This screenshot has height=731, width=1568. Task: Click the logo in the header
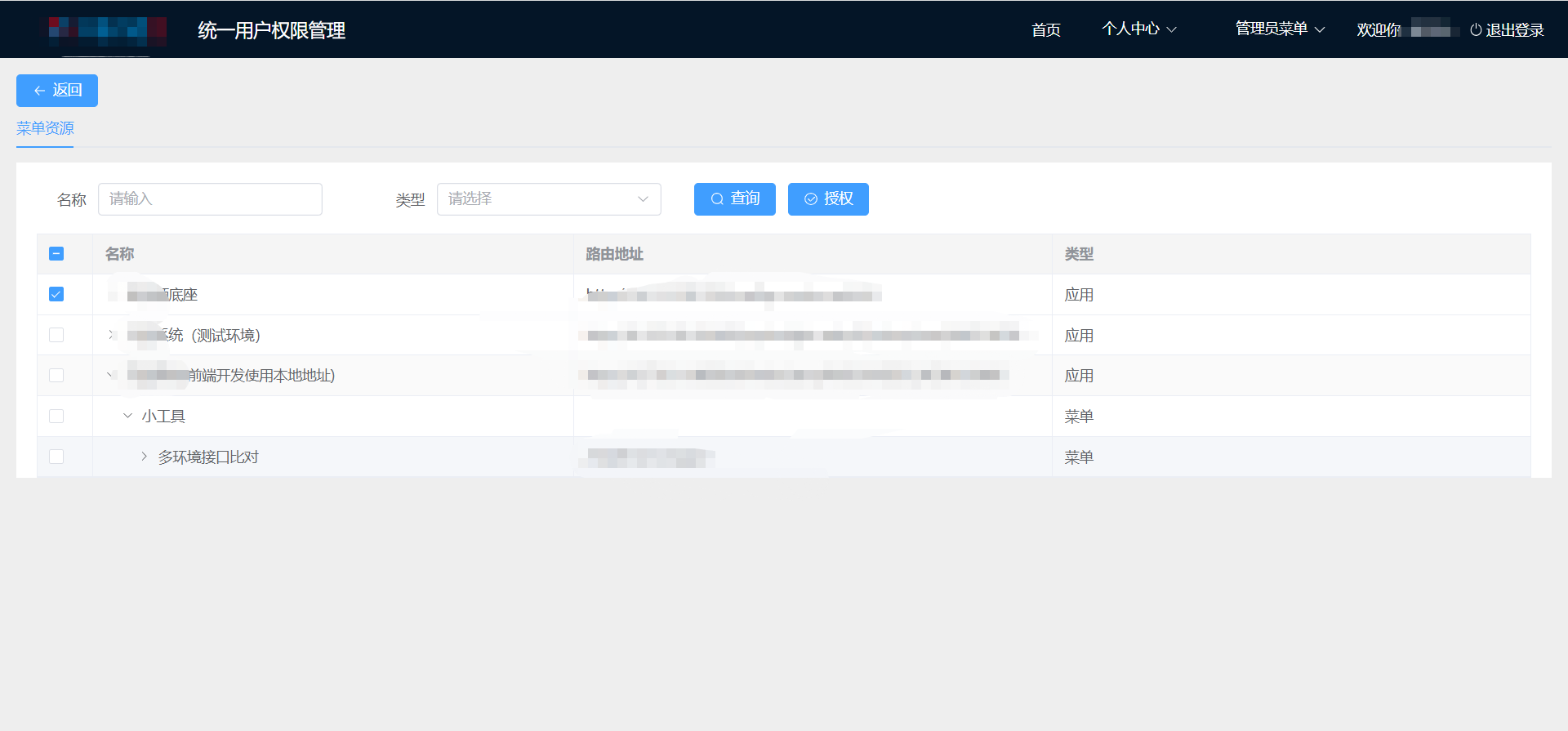[x=107, y=31]
